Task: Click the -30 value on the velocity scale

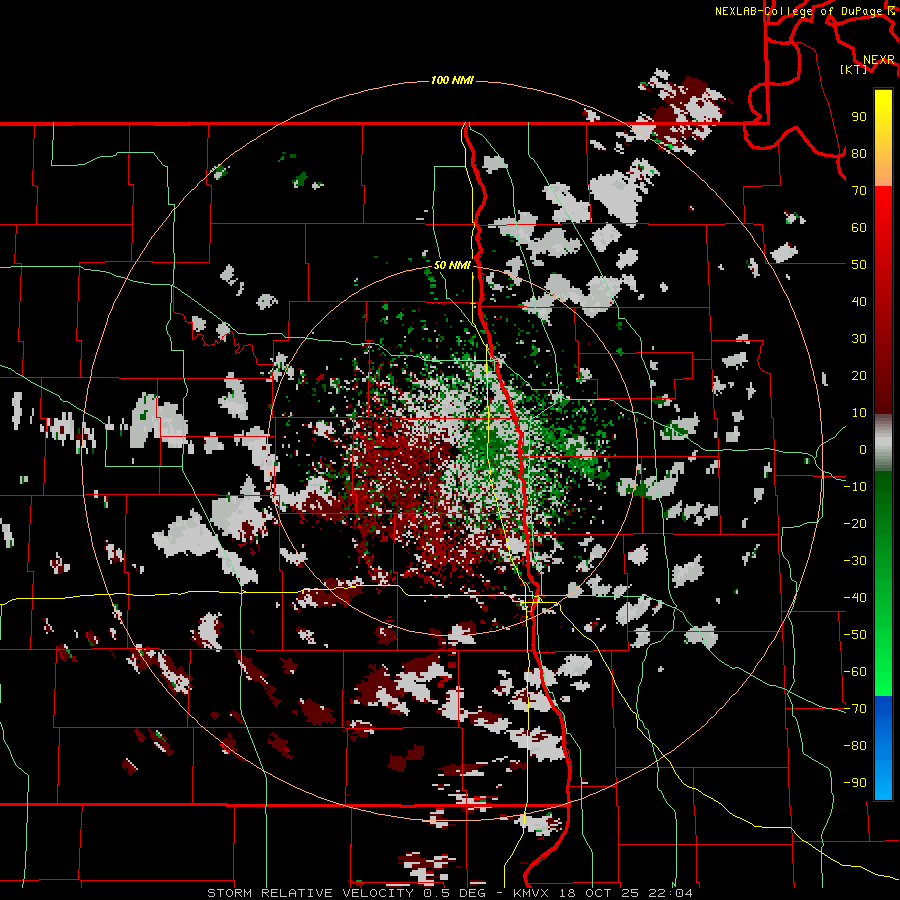Action: (x=855, y=561)
